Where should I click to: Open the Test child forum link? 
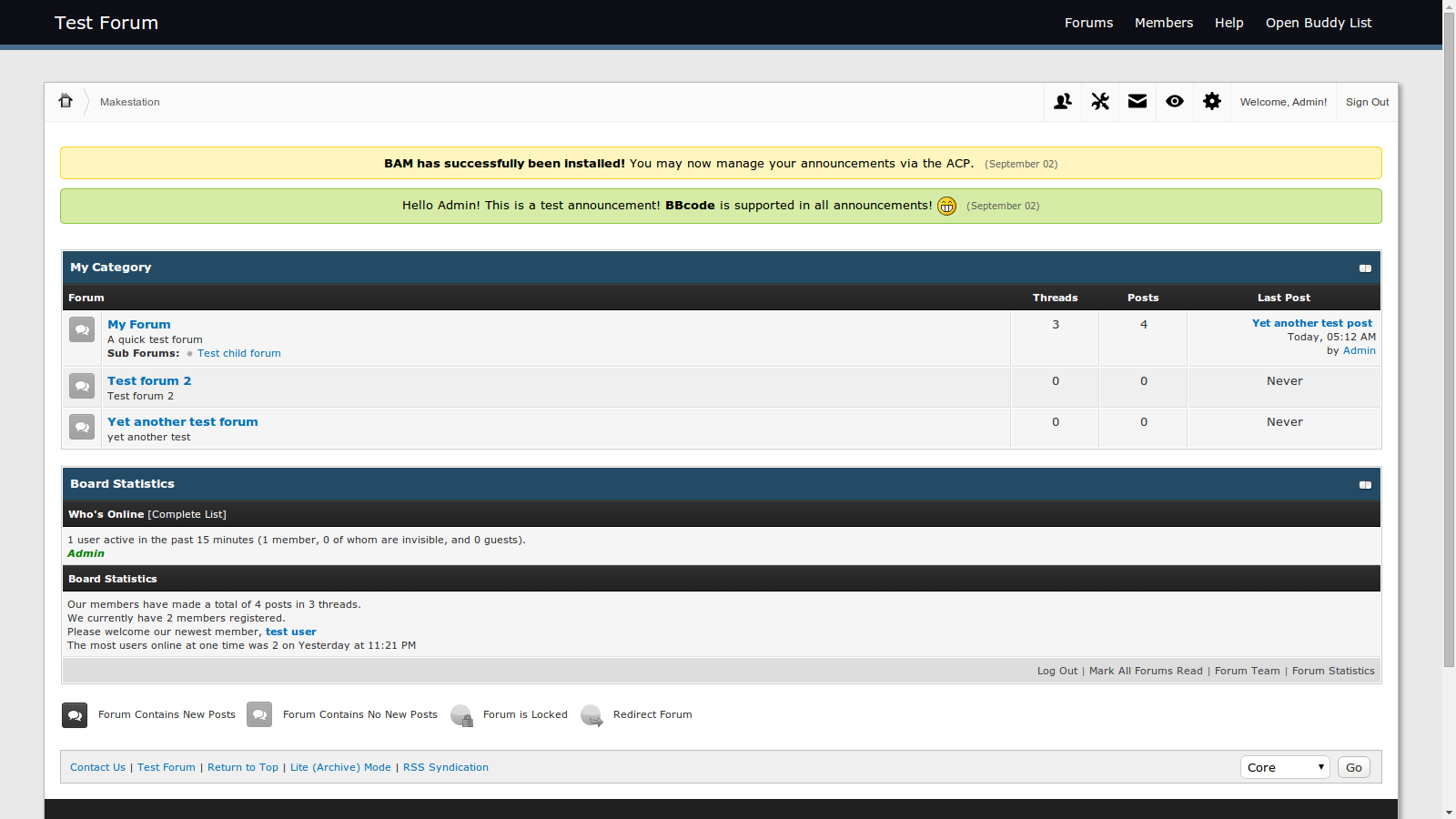point(238,353)
